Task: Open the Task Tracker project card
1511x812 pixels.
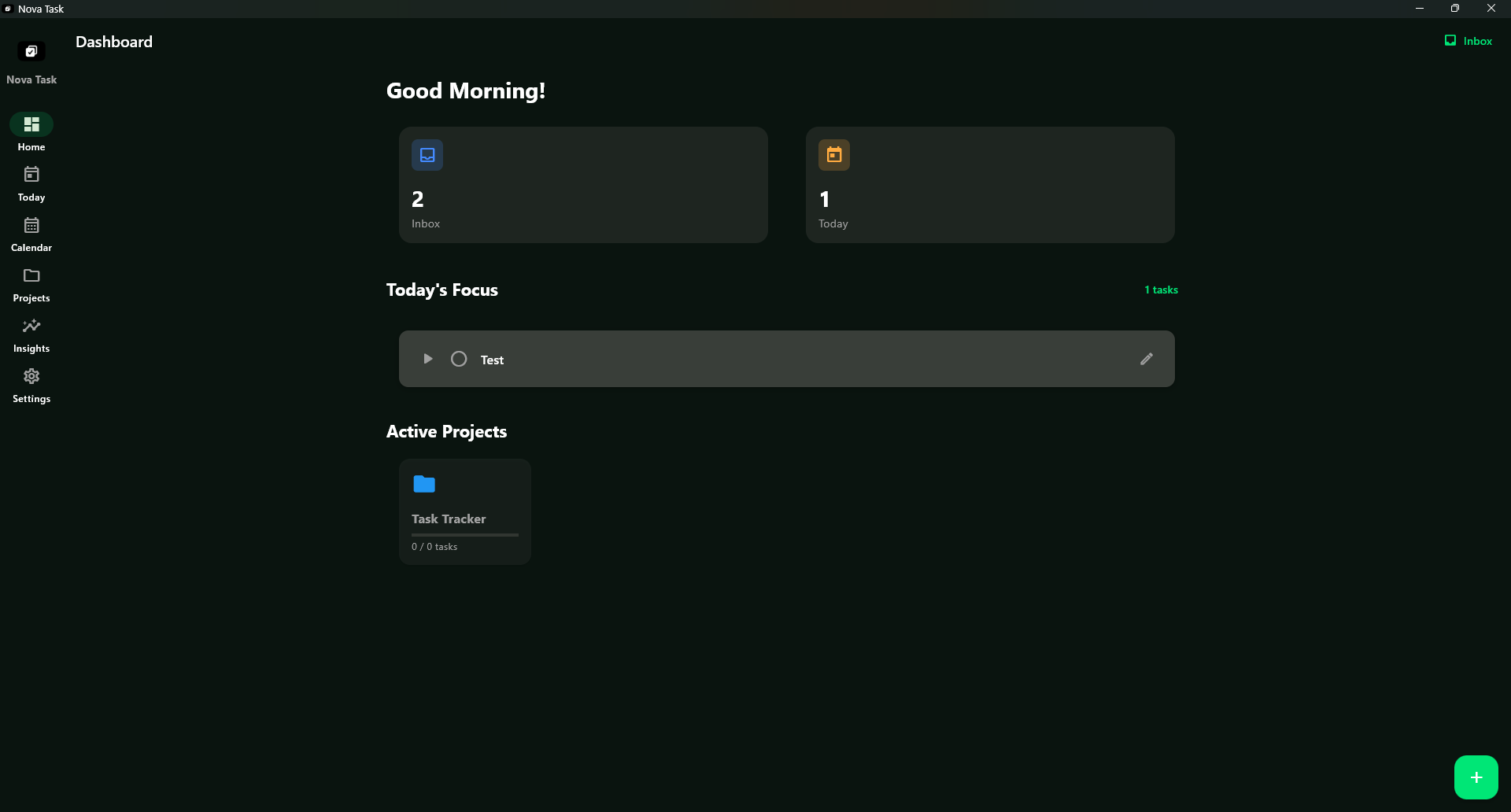Action: [x=465, y=511]
